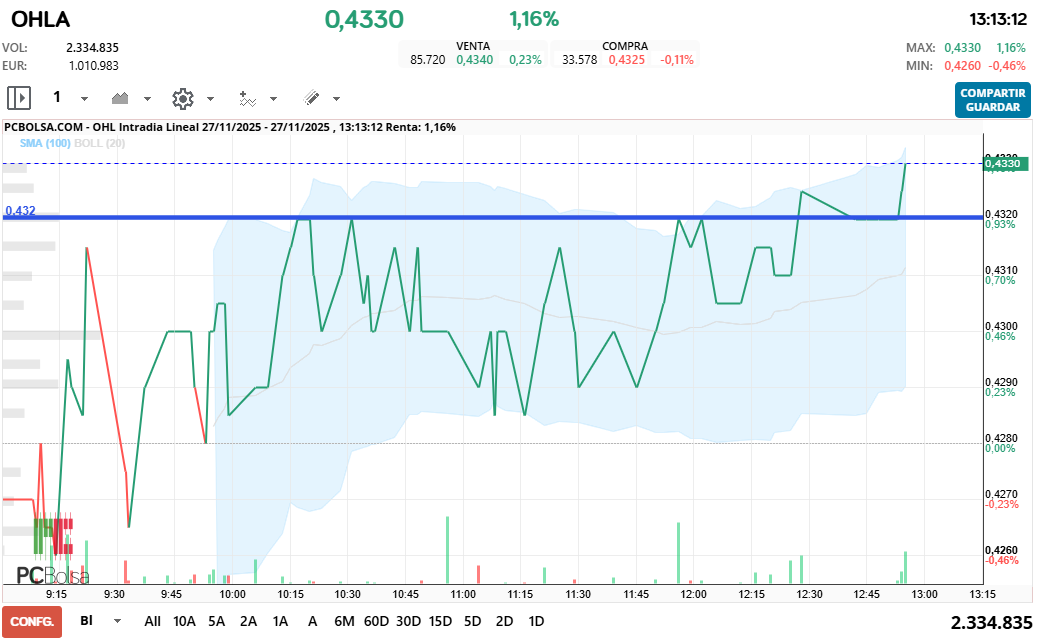Select the All time range
The height and width of the screenshot is (643, 1046).
tap(152, 621)
